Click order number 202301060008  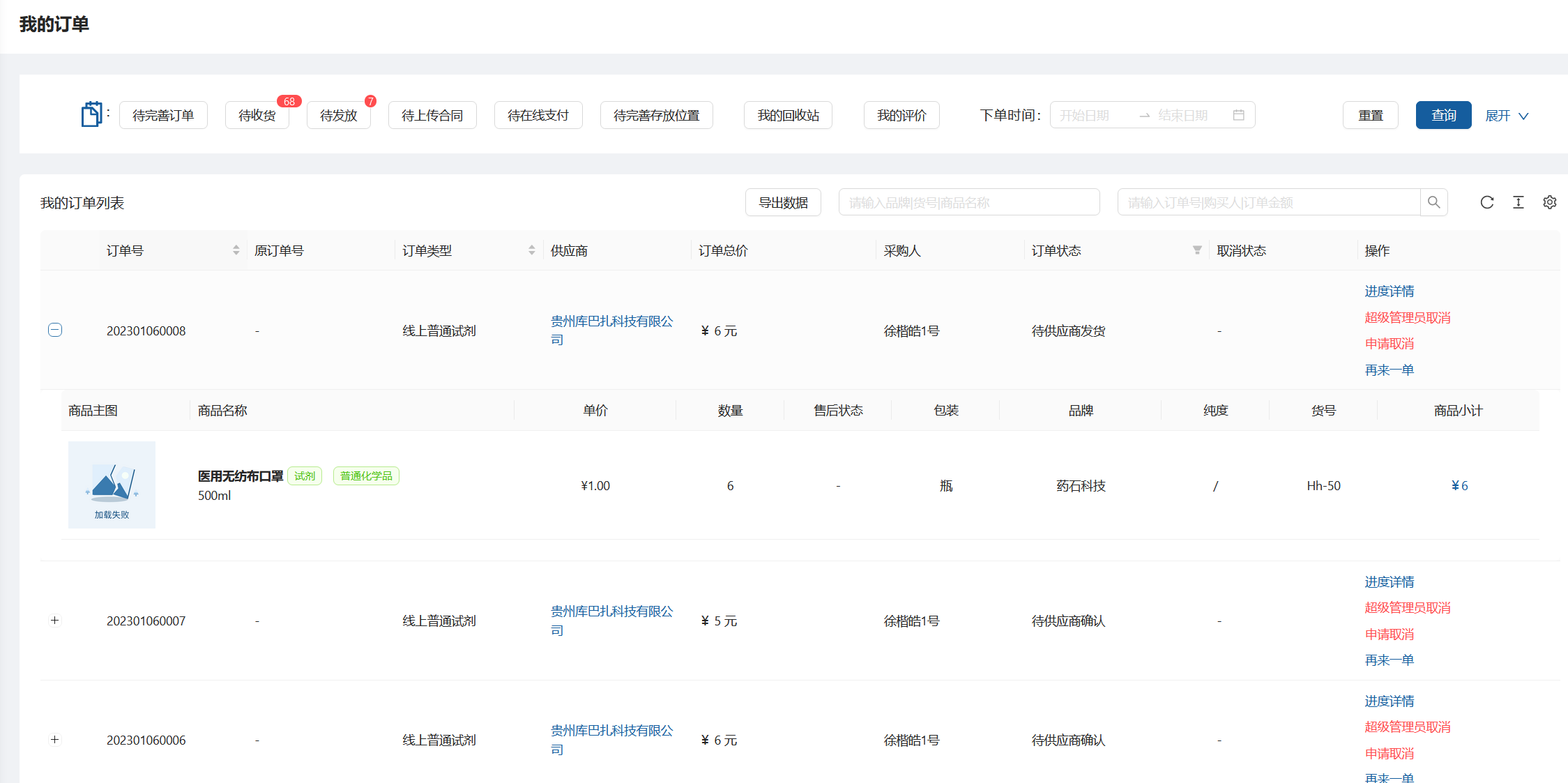click(x=146, y=331)
